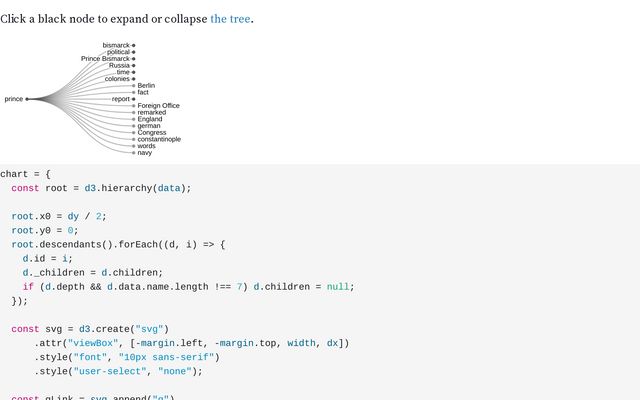
Task: Expand the report node dot
Action: point(134,99)
